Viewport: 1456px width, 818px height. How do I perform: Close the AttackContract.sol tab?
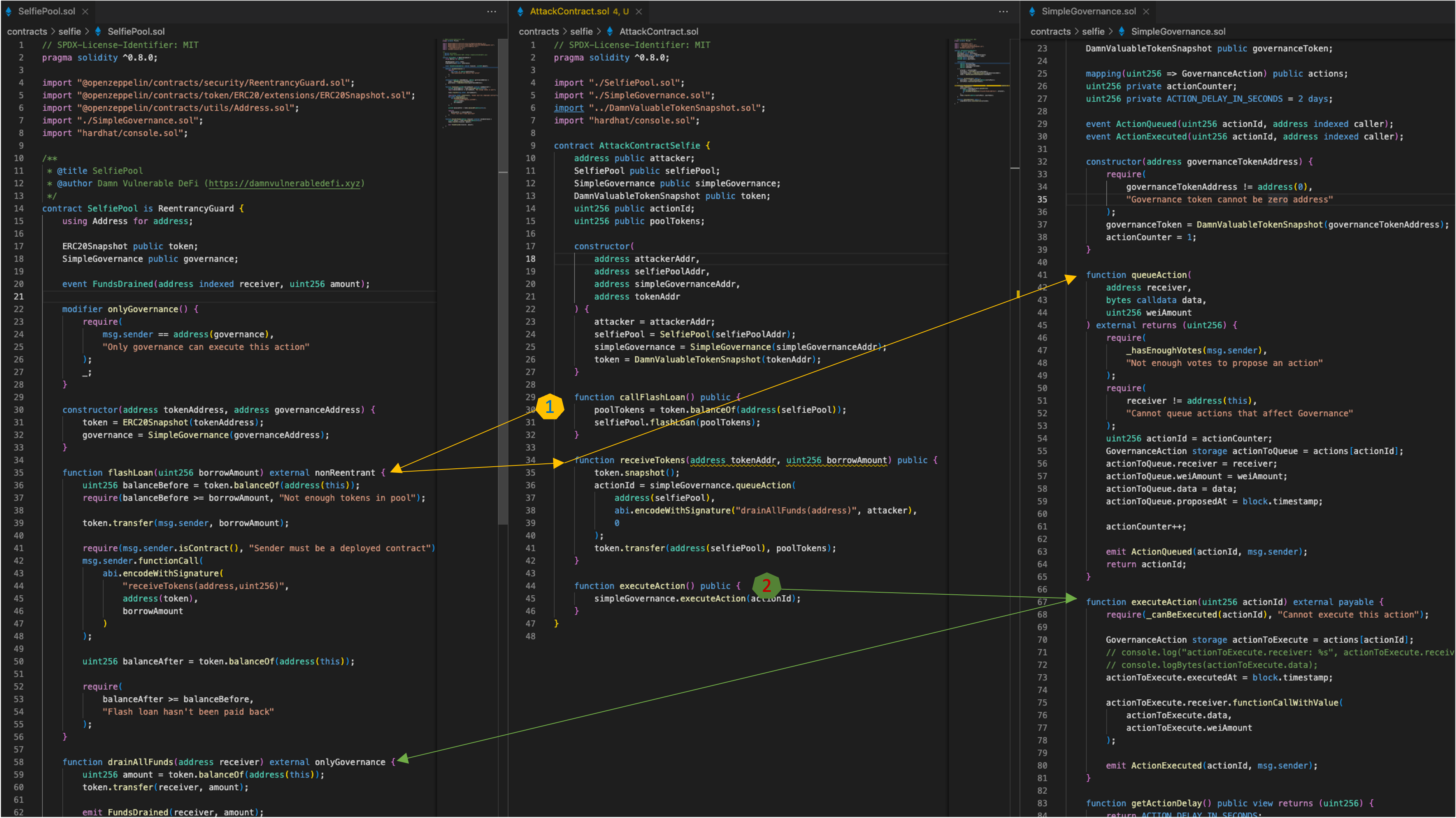click(639, 11)
